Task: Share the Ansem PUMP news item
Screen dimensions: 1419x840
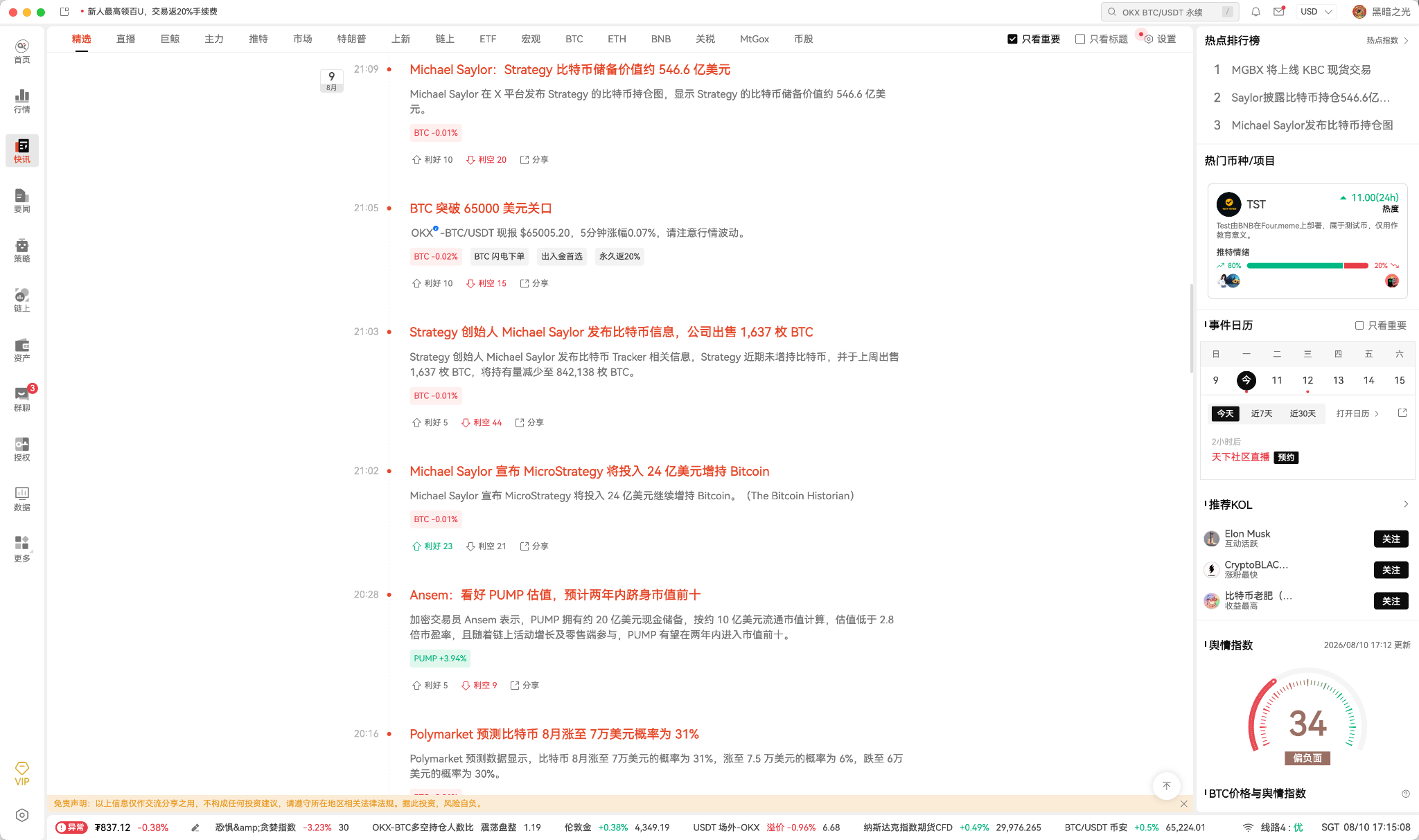Action: click(525, 686)
